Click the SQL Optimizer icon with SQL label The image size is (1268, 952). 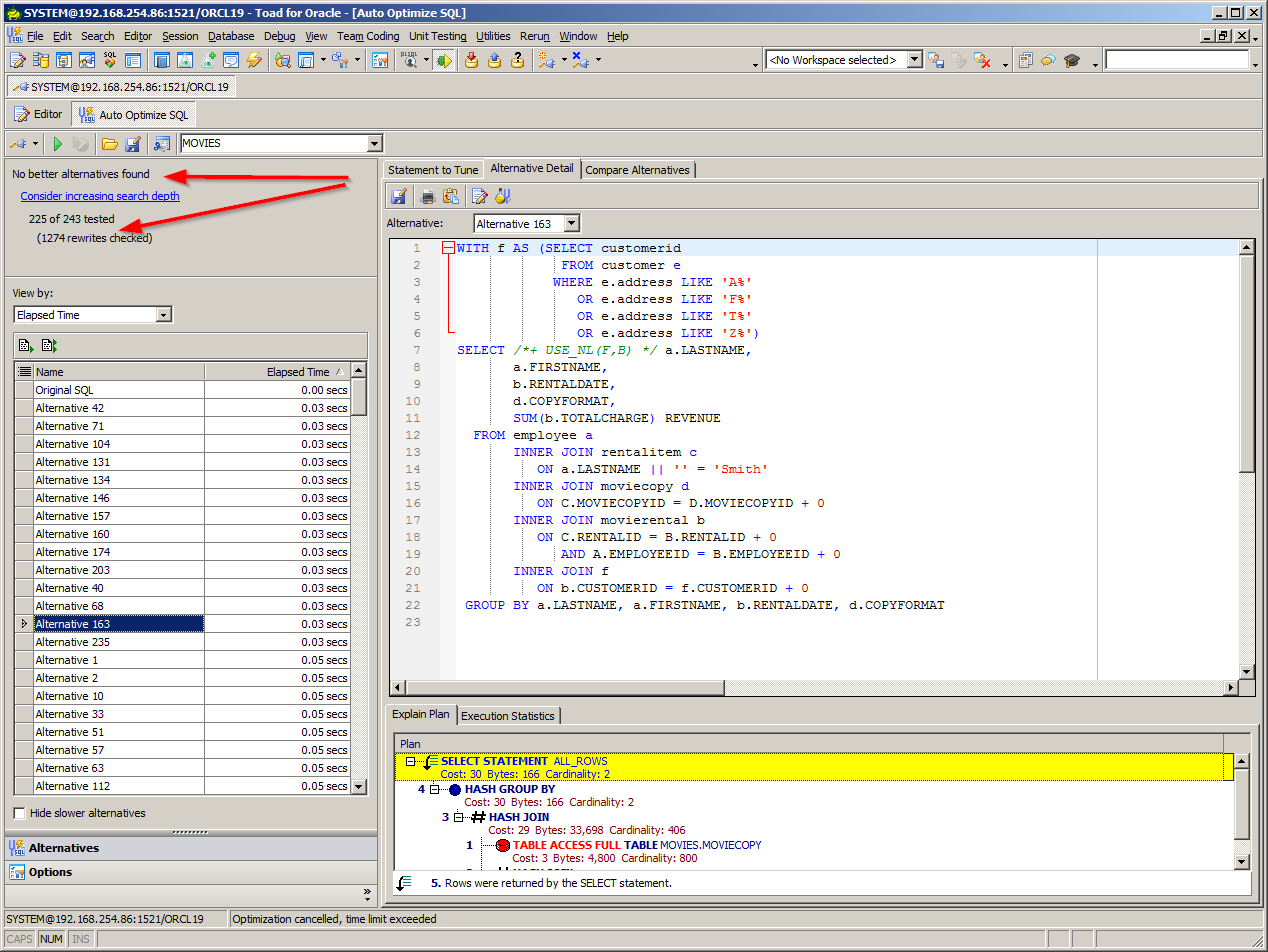coord(110,60)
